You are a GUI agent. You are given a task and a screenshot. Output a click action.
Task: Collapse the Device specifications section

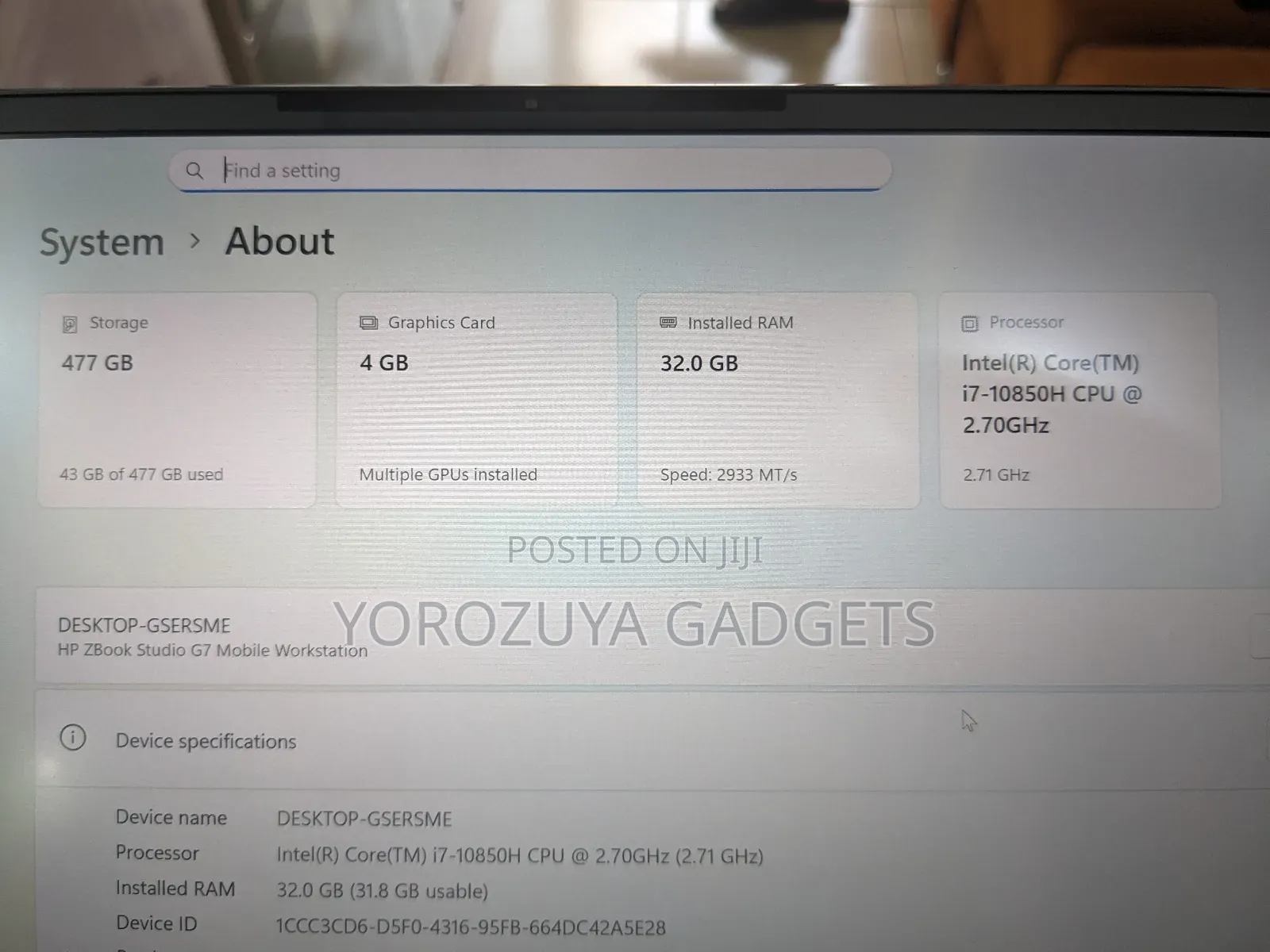coord(652,739)
